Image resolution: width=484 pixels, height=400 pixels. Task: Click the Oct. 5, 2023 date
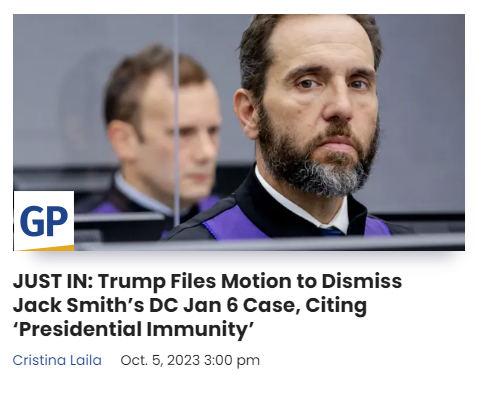coord(160,360)
